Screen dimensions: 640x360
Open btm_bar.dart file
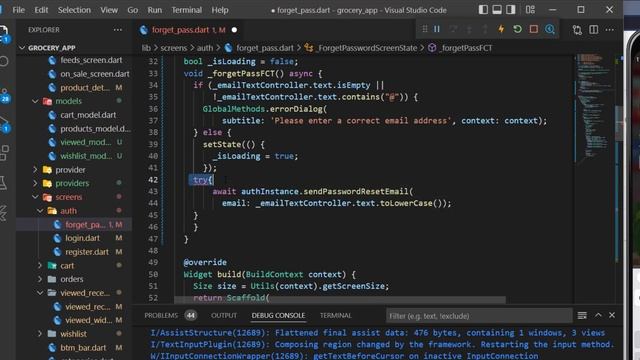pos(83,348)
